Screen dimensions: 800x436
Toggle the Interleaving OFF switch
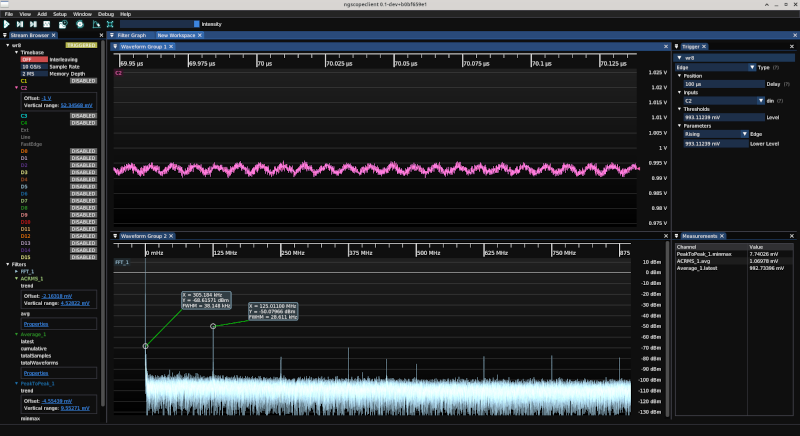(x=34, y=60)
